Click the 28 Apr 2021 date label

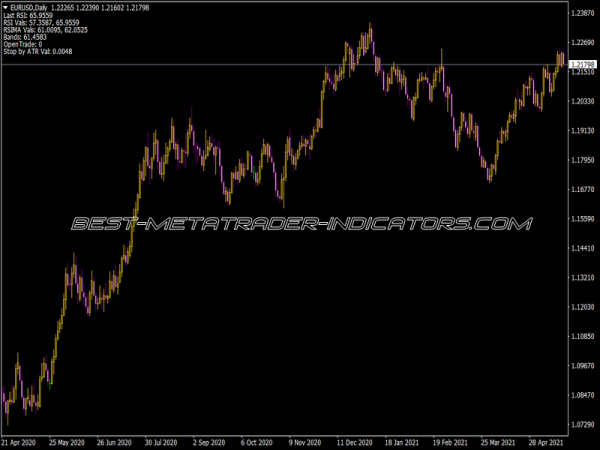click(546, 441)
